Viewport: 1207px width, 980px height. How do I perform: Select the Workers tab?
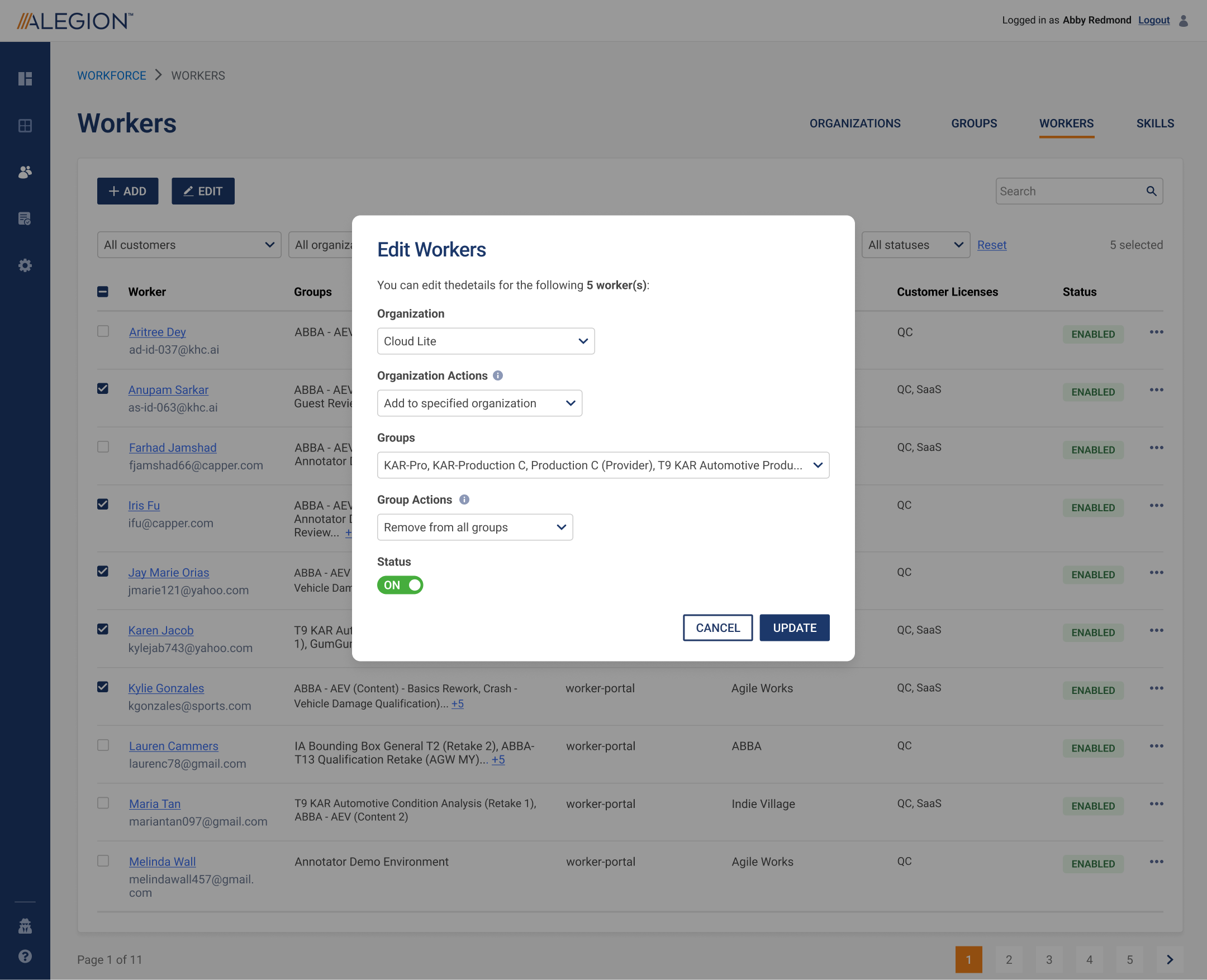[x=1066, y=123]
